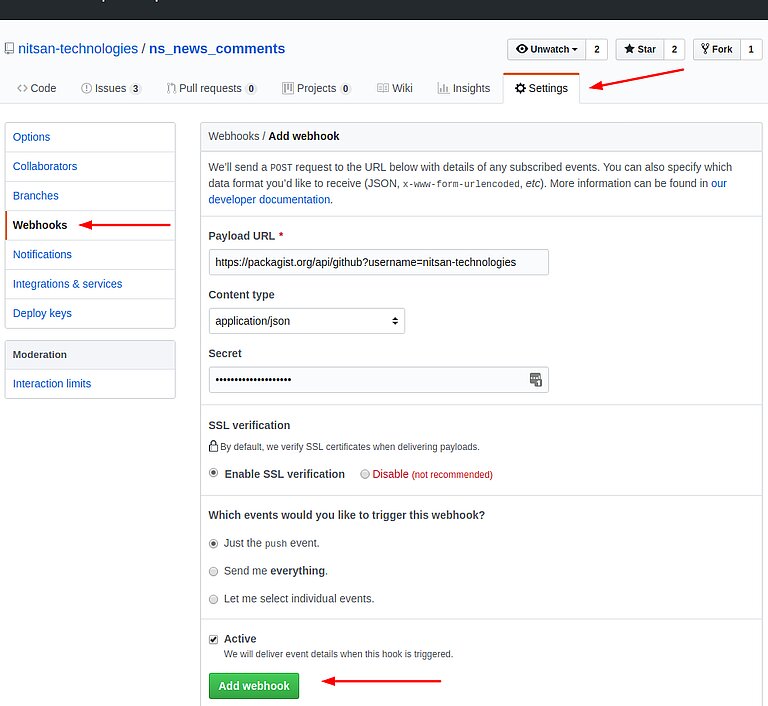The height and width of the screenshot is (706, 768).
Task: Open the Issues tab
Action: 111,88
